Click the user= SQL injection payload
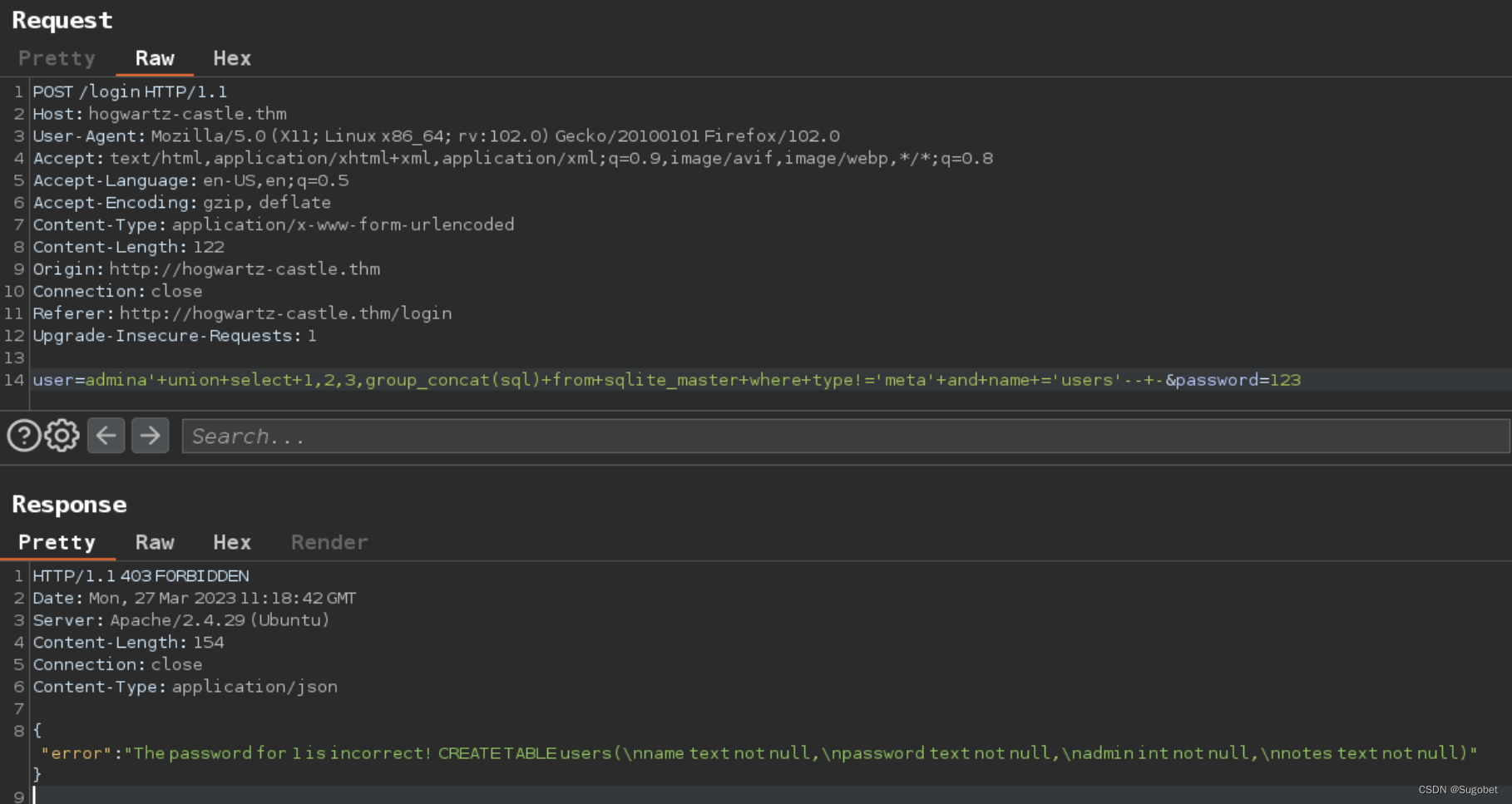 click(x=597, y=380)
